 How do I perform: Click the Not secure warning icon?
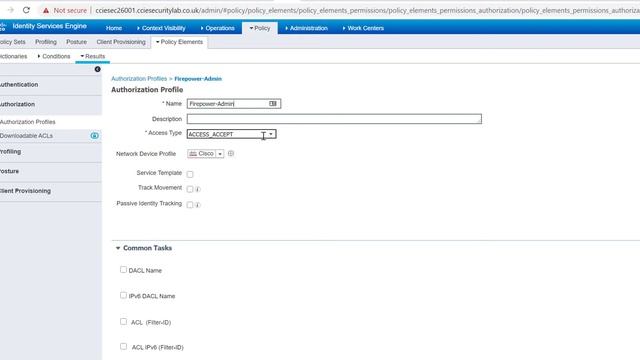pyautogui.click(x=46, y=10)
